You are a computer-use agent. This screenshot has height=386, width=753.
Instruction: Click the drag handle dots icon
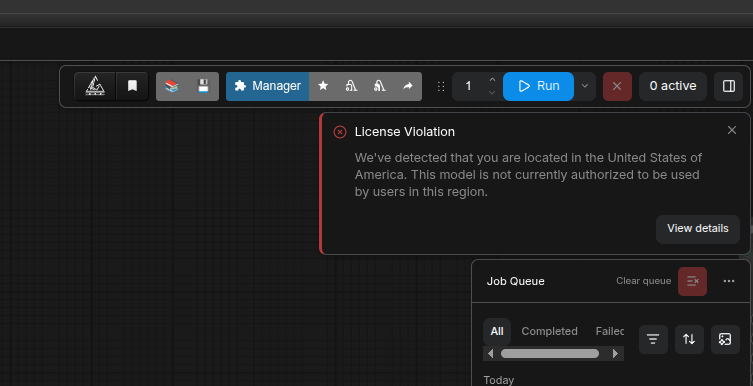tap(441, 86)
